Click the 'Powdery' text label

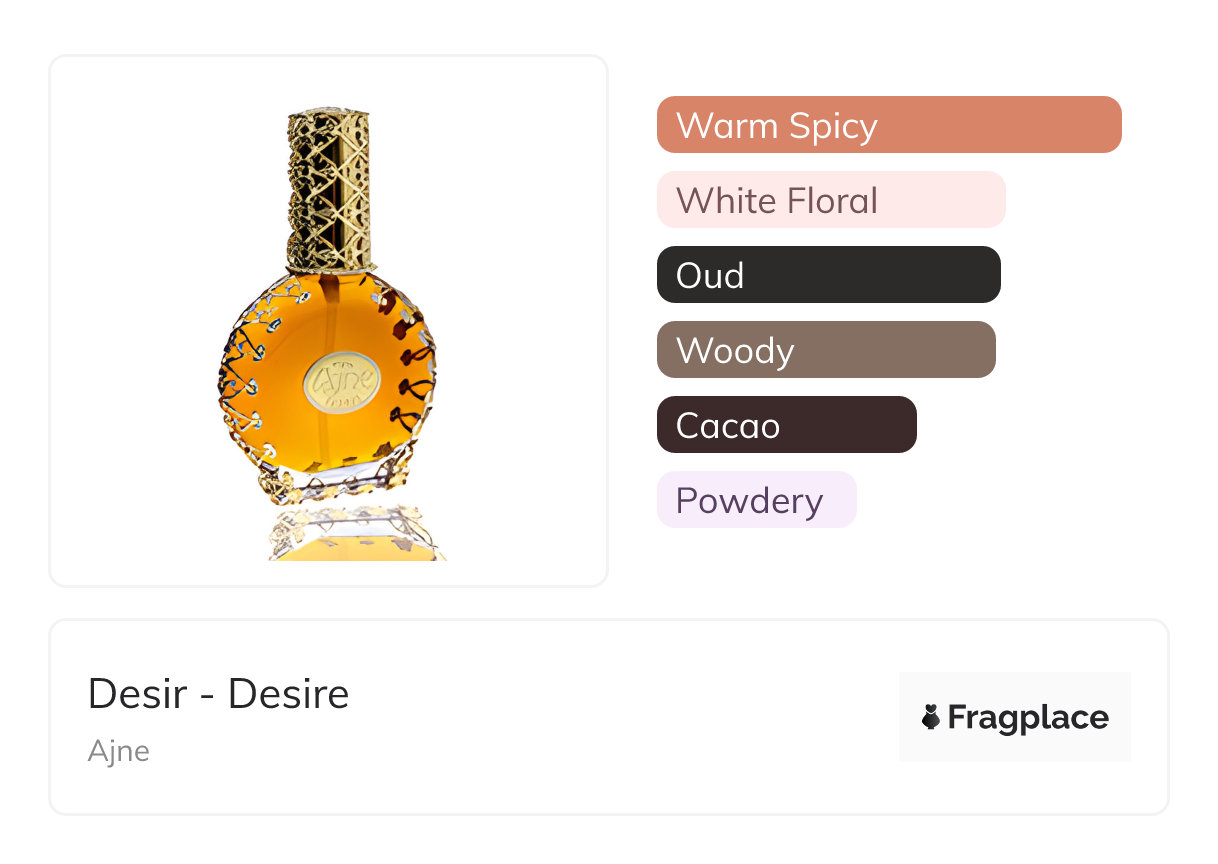point(749,500)
